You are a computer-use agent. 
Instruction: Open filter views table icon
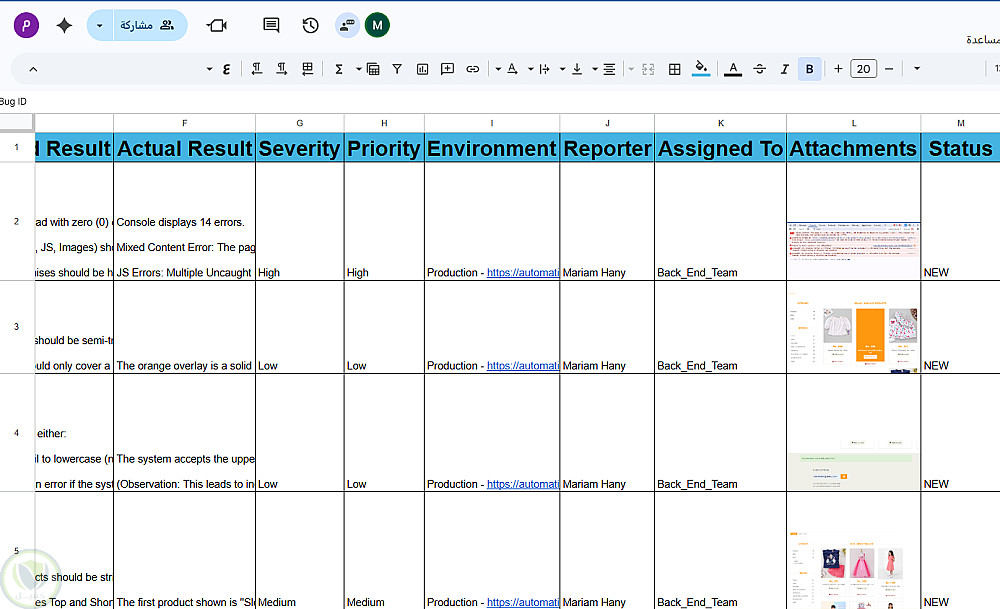374,69
